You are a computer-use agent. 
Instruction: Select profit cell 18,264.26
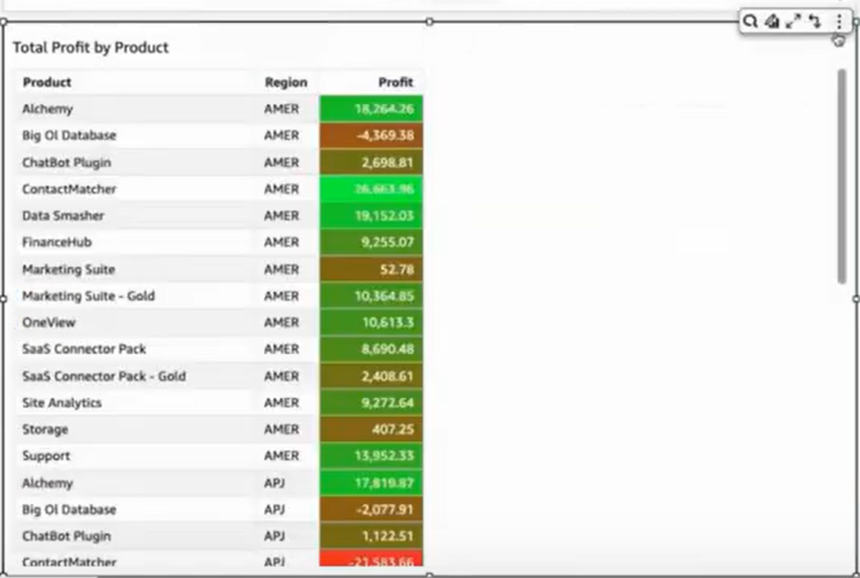[371, 109]
